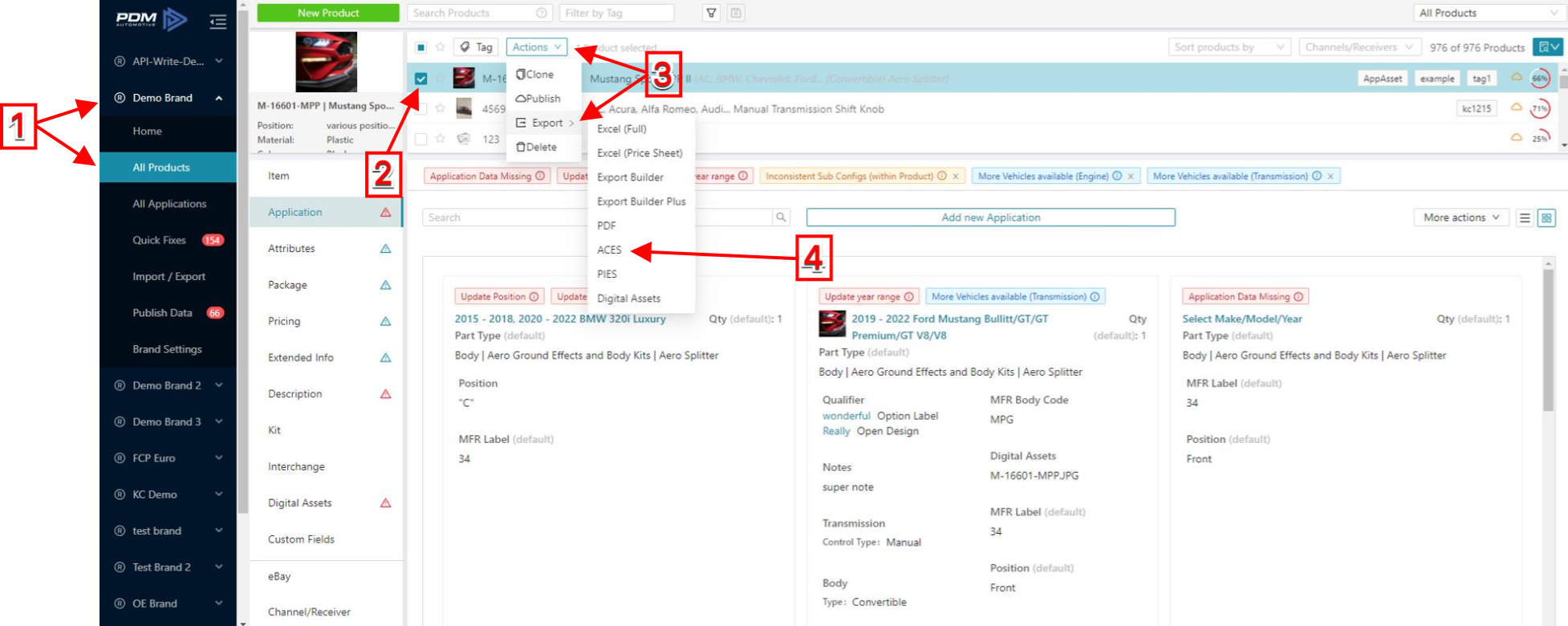Click the Application warning triangle icon
This screenshot has width=1568, height=626.
click(x=385, y=212)
